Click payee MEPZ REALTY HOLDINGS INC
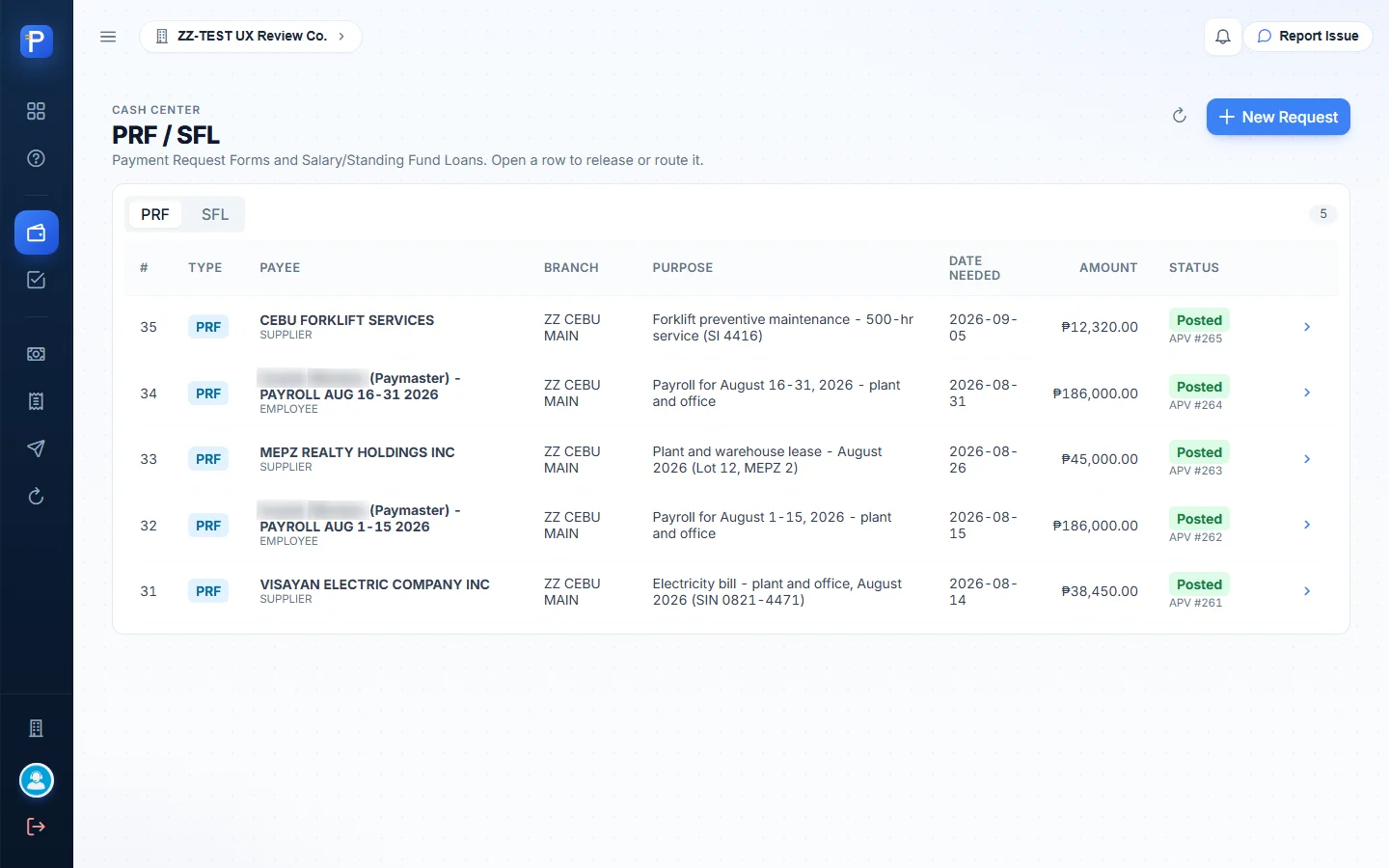This screenshot has width=1389, height=868. 357,452
